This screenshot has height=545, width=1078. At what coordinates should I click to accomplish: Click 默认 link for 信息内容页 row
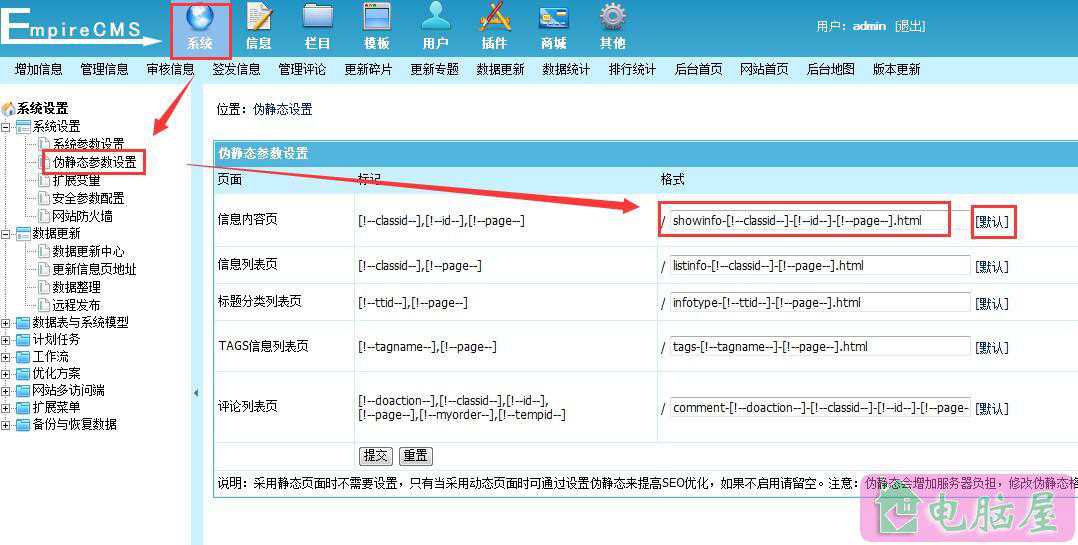point(991,222)
